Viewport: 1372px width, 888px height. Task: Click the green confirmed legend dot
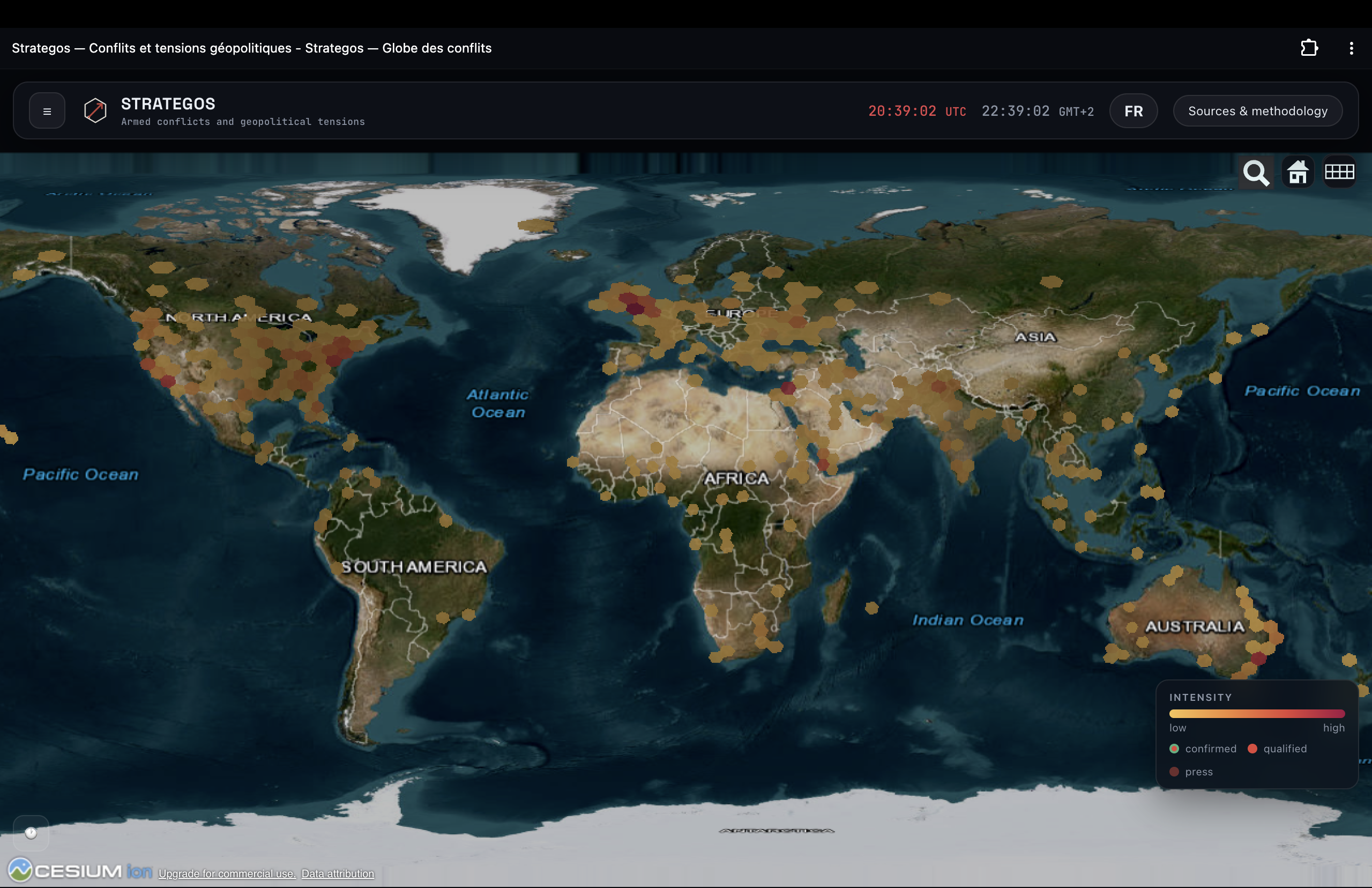[x=1174, y=749]
